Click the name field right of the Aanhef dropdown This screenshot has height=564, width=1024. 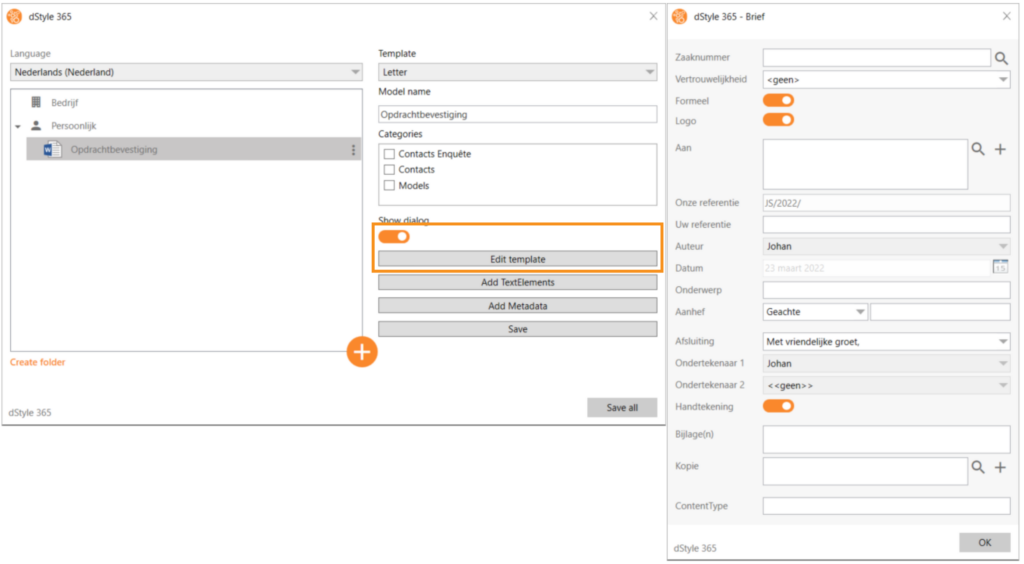point(940,312)
